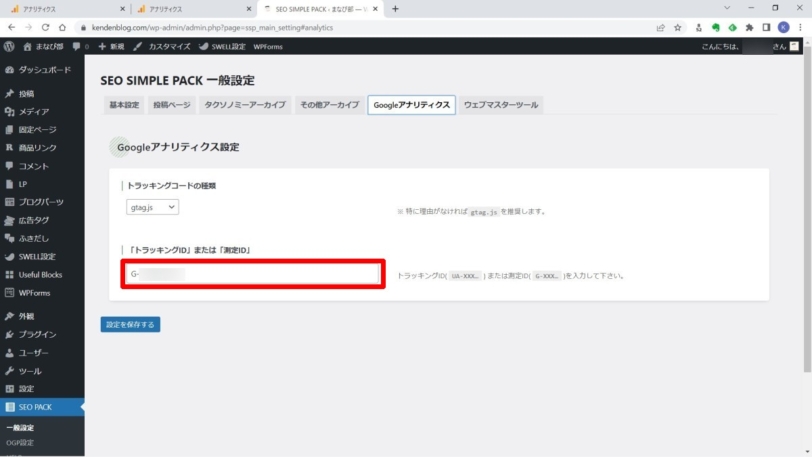Click the share page icon

(660, 27)
